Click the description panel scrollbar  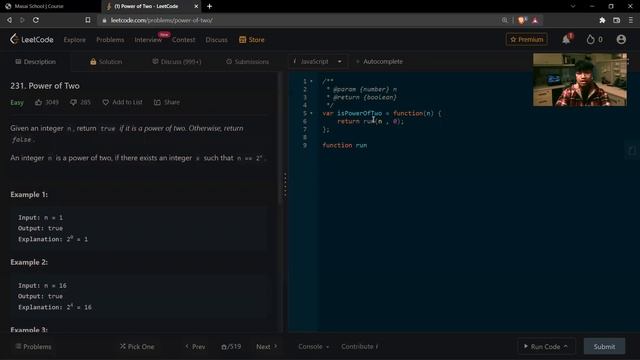281,137
